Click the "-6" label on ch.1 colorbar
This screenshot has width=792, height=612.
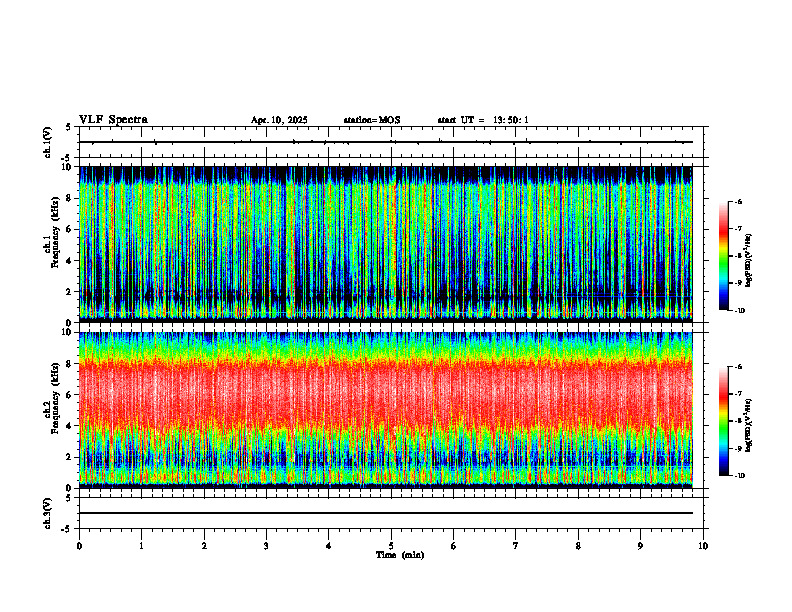pyautogui.click(x=739, y=201)
